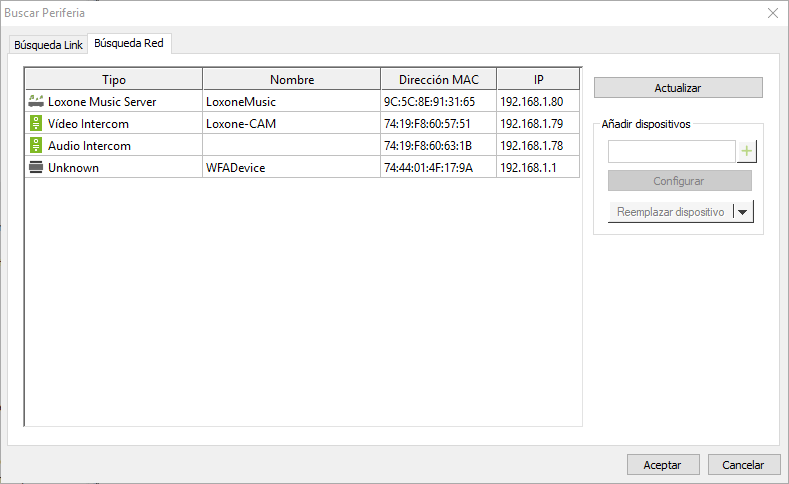Click the Configurar button
Viewport: 789px width, 484px height.
(x=679, y=181)
